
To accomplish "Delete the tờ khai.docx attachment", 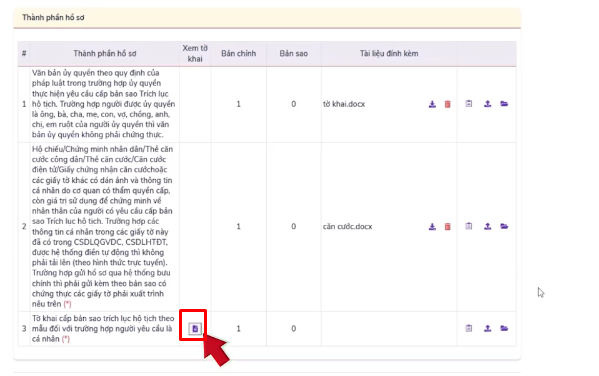I will pyautogui.click(x=447, y=104).
